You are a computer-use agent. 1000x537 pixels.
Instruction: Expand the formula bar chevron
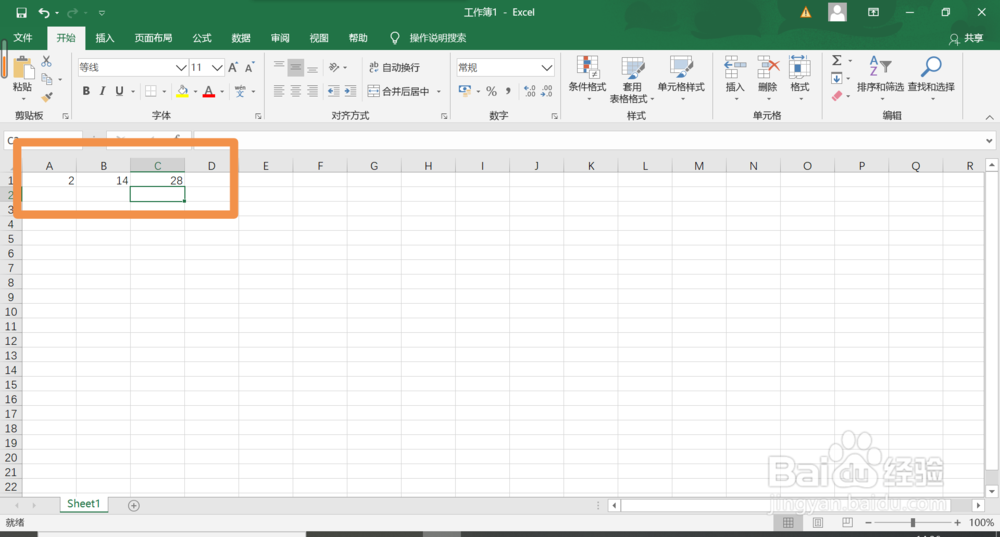coord(989,140)
